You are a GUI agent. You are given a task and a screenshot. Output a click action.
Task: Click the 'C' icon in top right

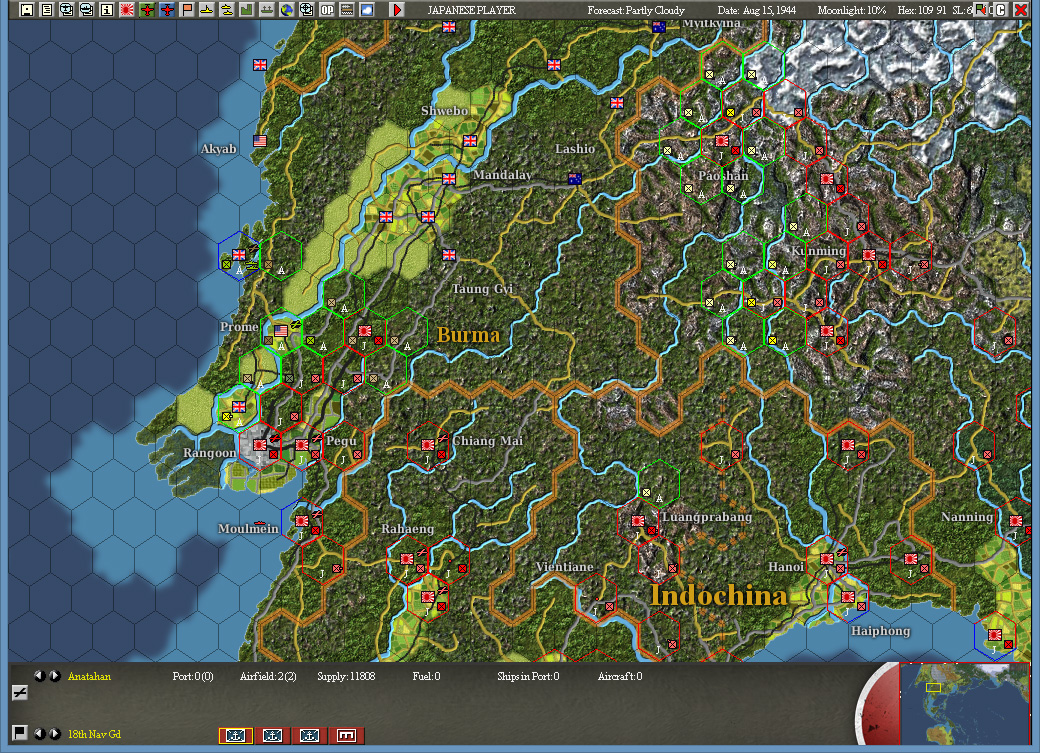[1001, 10]
